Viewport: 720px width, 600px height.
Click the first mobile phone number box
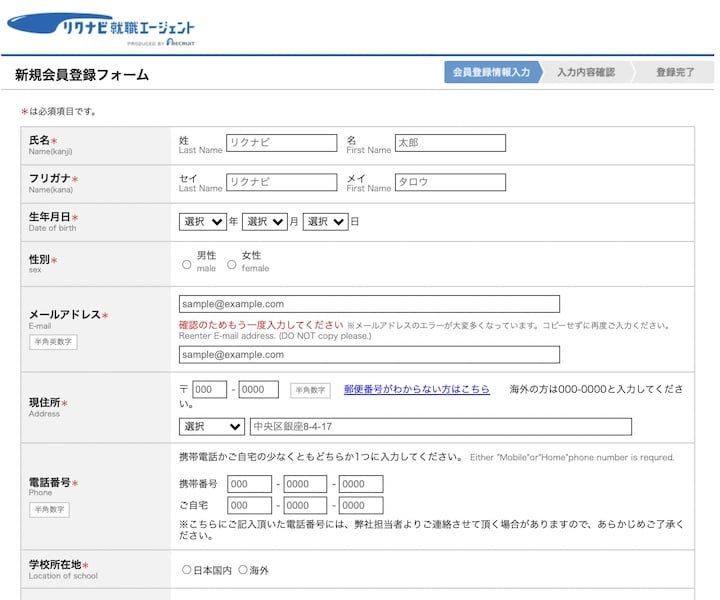tap(249, 484)
